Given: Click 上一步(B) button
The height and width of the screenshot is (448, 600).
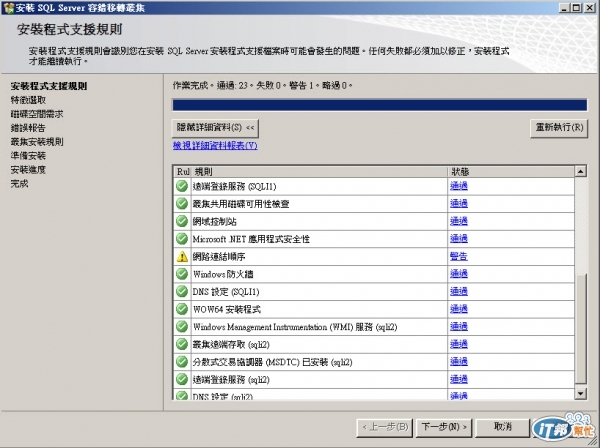Looking at the screenshot, I should tap(385, 427).
